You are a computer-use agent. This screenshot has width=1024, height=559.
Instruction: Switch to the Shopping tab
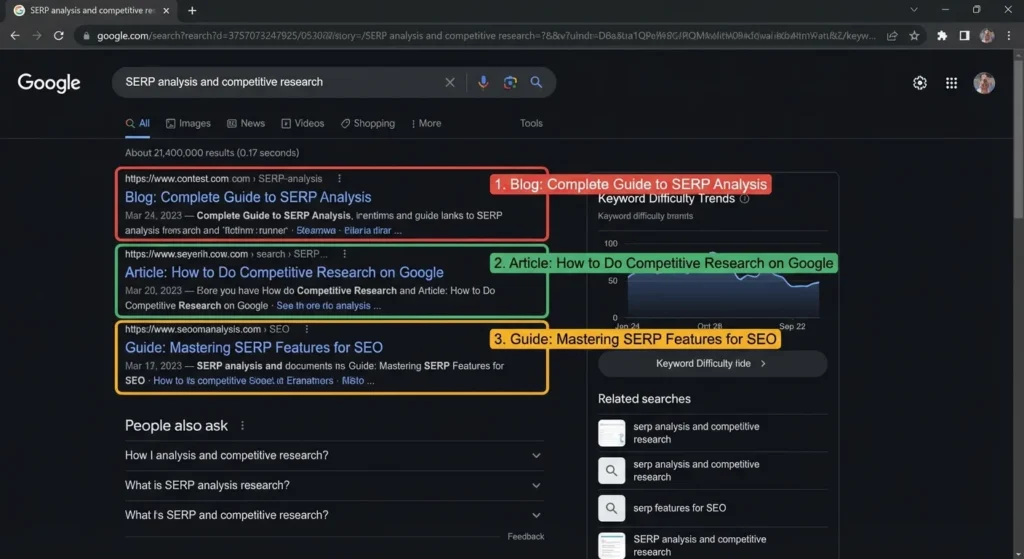(368, 123)
